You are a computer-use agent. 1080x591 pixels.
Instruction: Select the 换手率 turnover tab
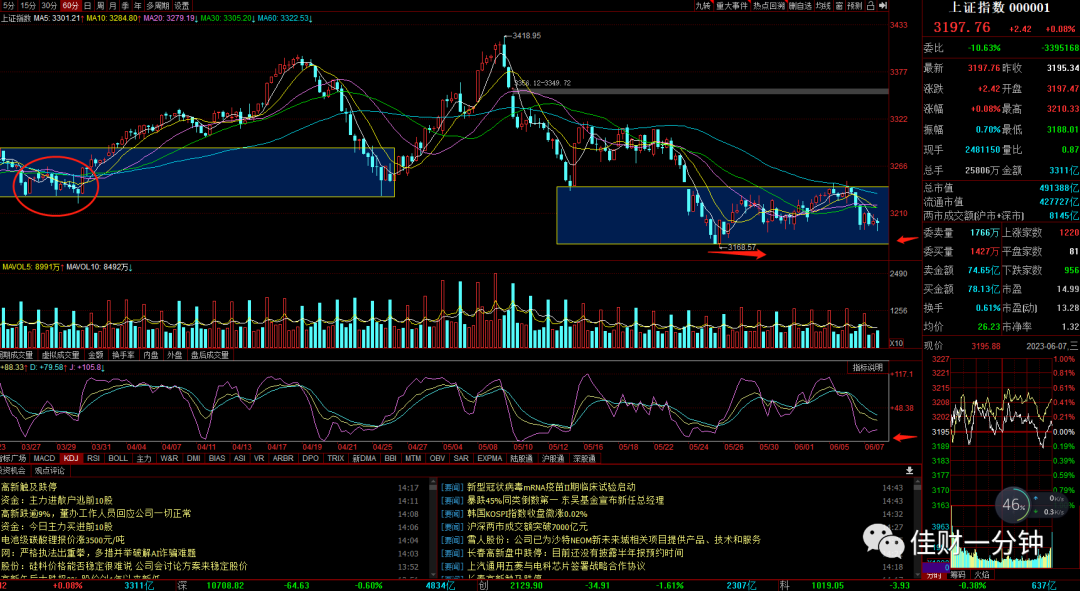point(123,355)
